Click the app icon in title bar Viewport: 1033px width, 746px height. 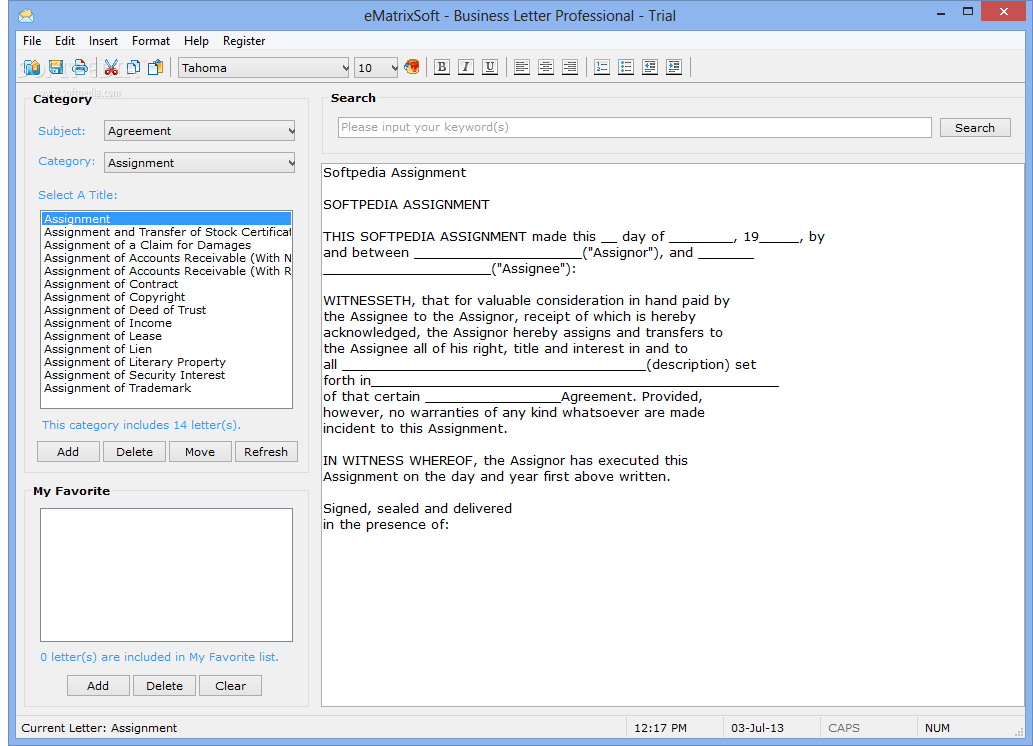coord(26,15)
